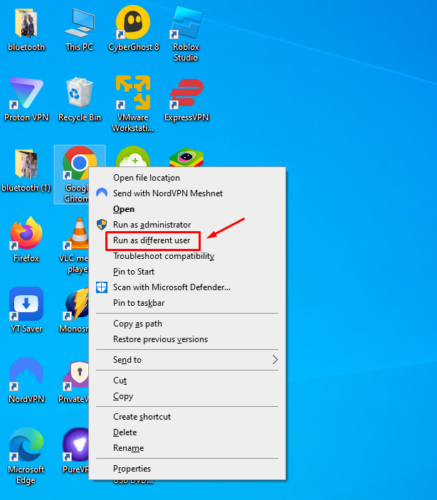Select VMware Workstation shortcut
The width and height of the screenshot is (437, 500).
[x=133, y=92]
